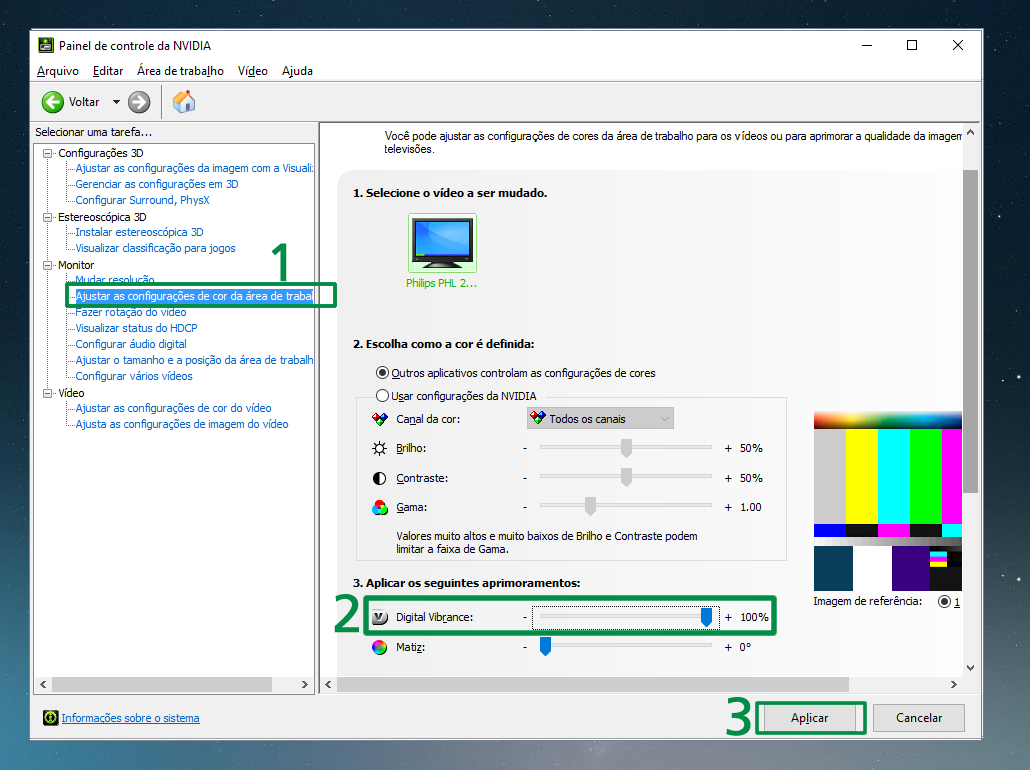The width and height of the screenshot is (1030, 770).
Task: Select reference image radio button 1
Action: pyautogui.click(x=945, y=602)
